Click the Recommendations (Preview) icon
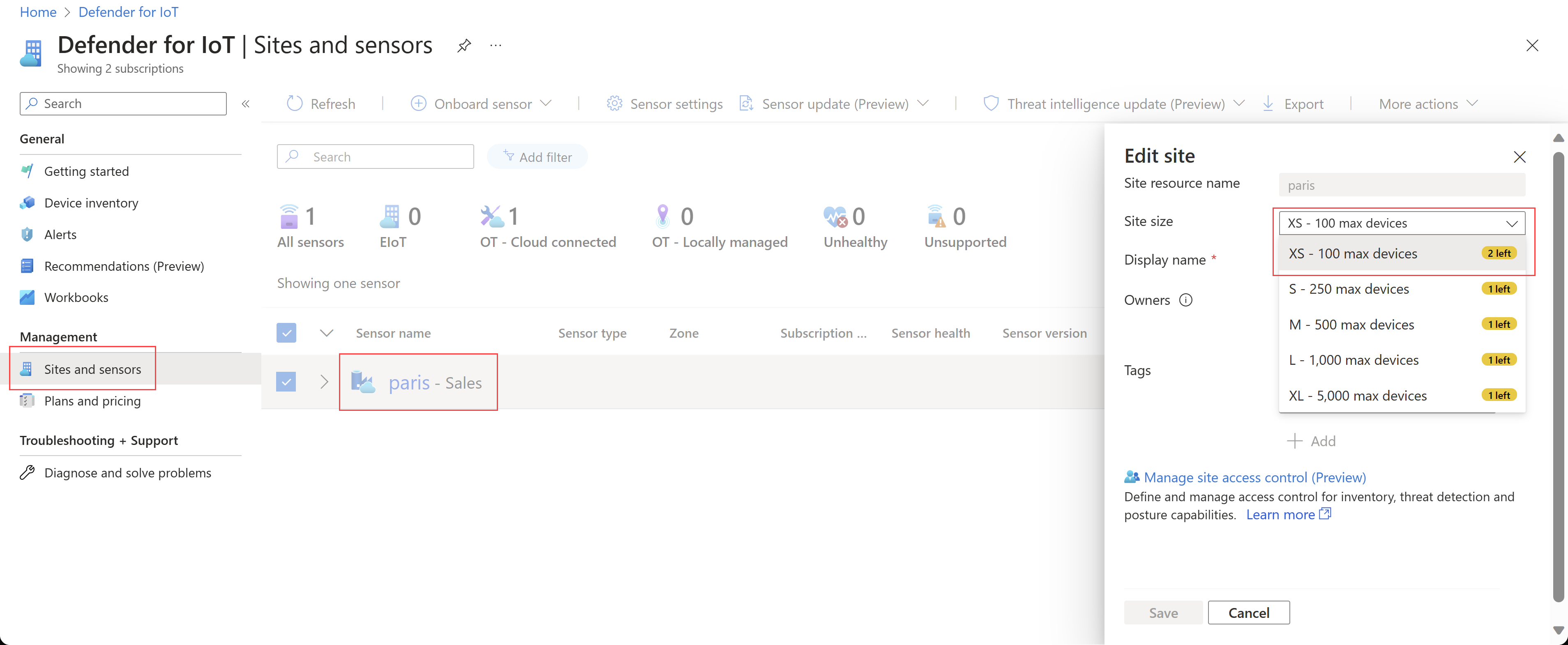Viewport: 1568px width, 645px height. [x=27, y=265]
